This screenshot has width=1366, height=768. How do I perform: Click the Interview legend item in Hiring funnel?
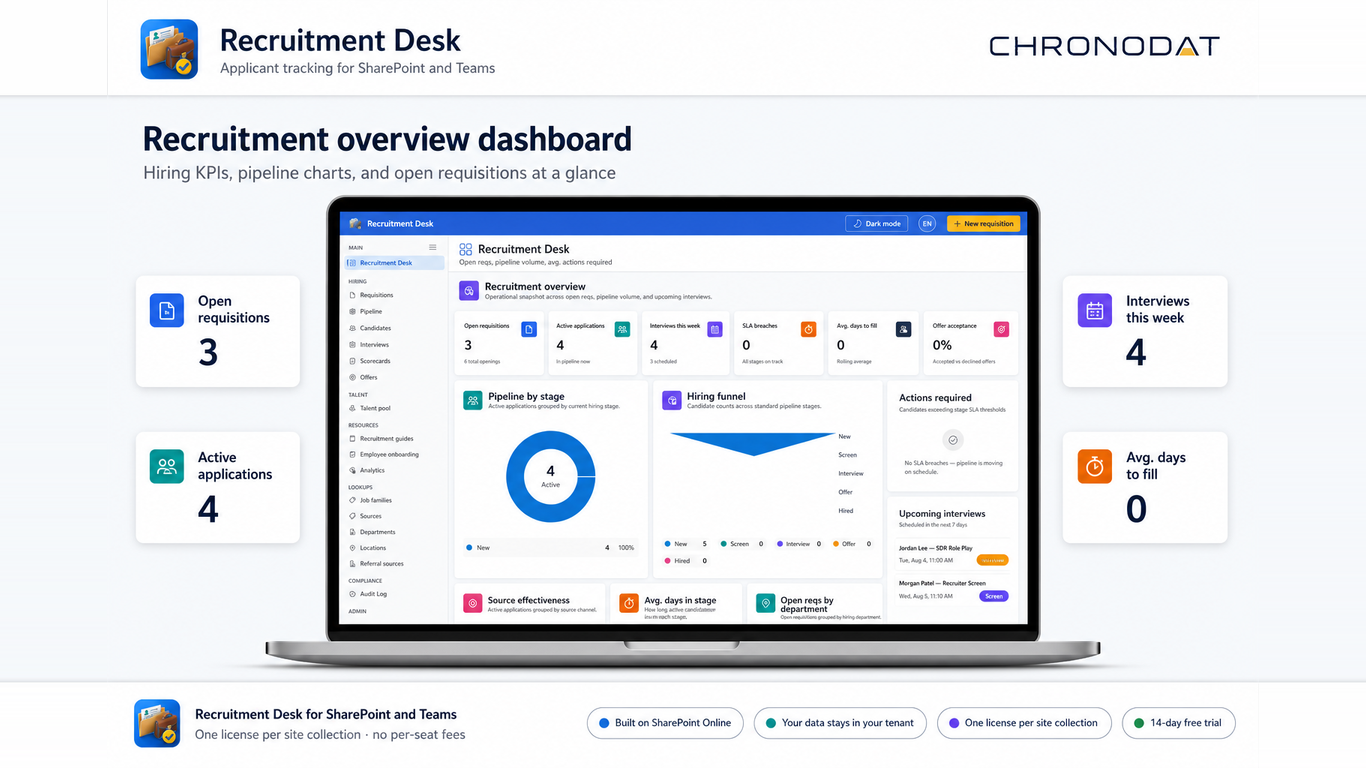click(x=799, y=544)
